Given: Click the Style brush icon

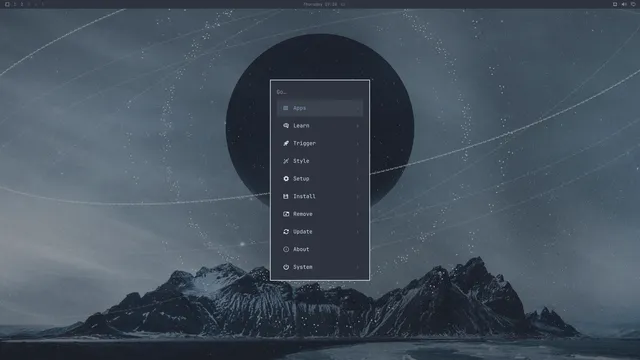Looking at the screenshot, I should click(286, 161).
